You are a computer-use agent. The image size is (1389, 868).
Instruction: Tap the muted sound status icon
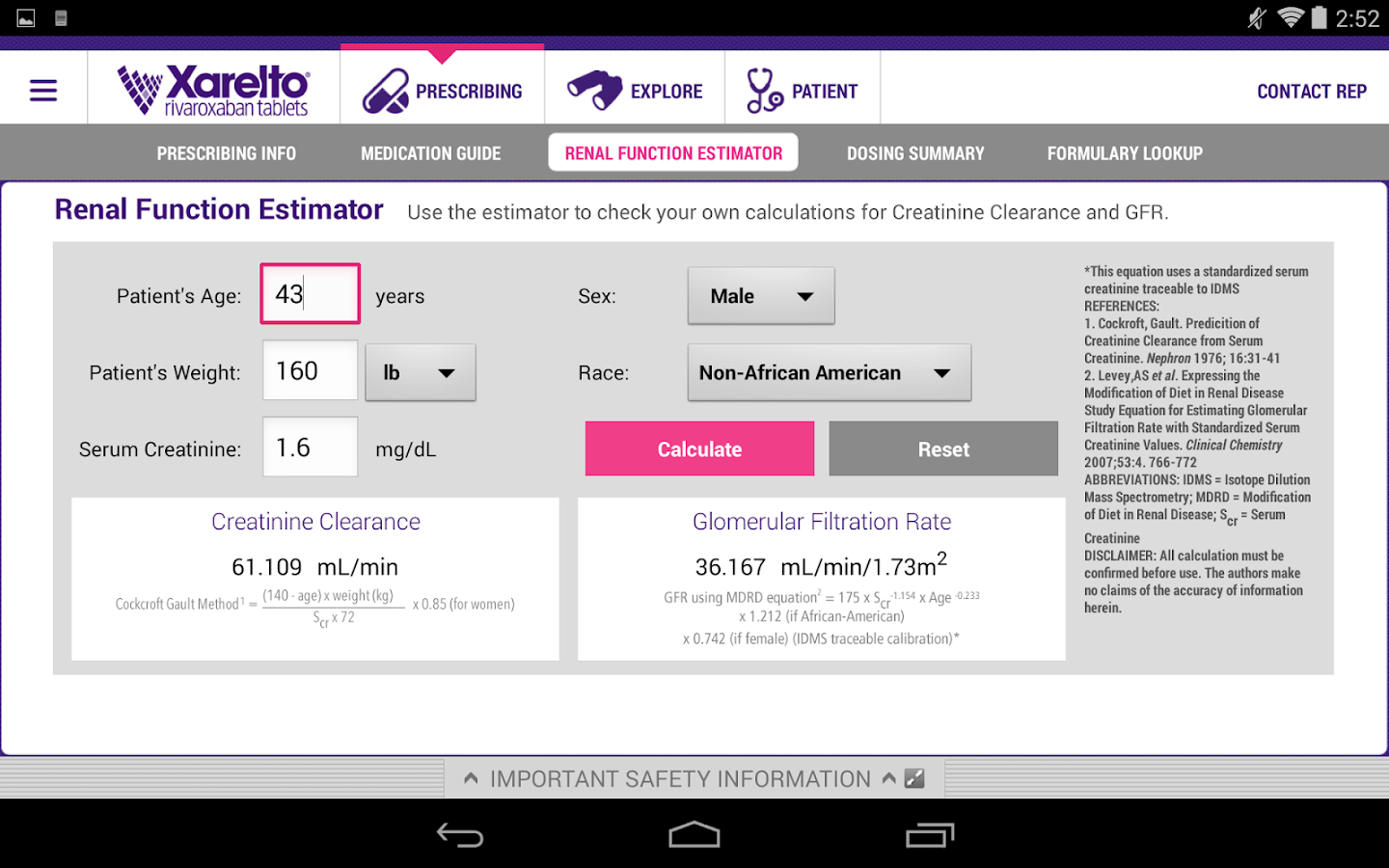point(1257,18)
